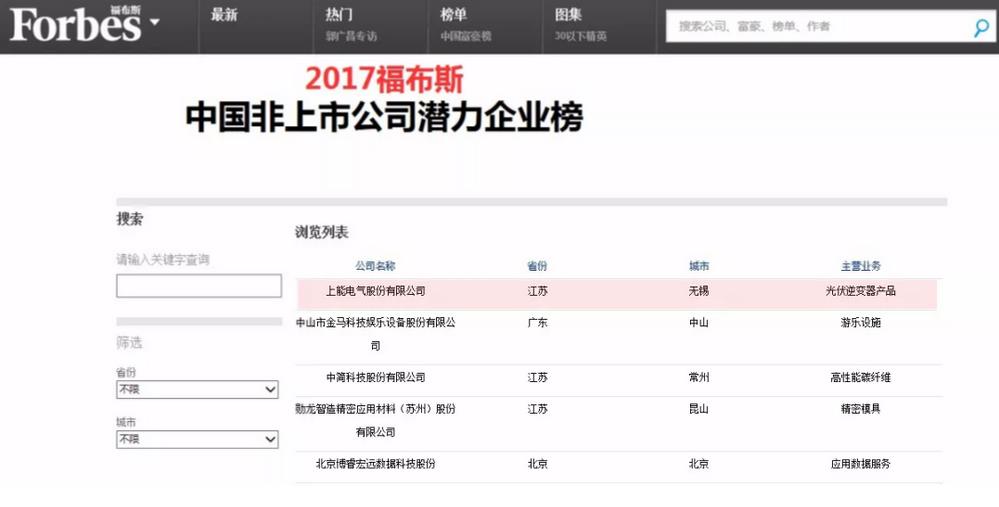This screenshot has height=507, width=999.
Task: Sort by 城市 column header
Action: point(698,266)
